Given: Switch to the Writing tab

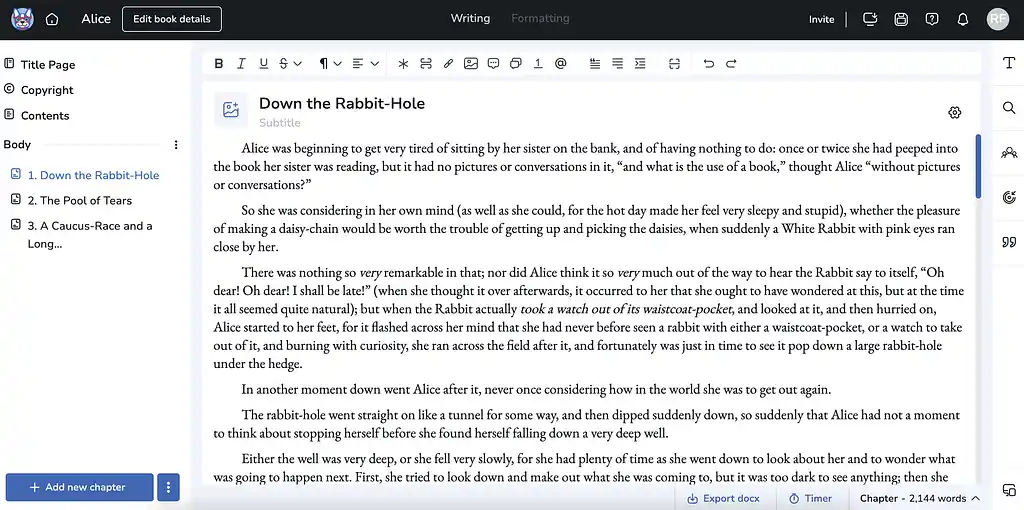Looking at the screenshot, I should (x=470, y=18).
